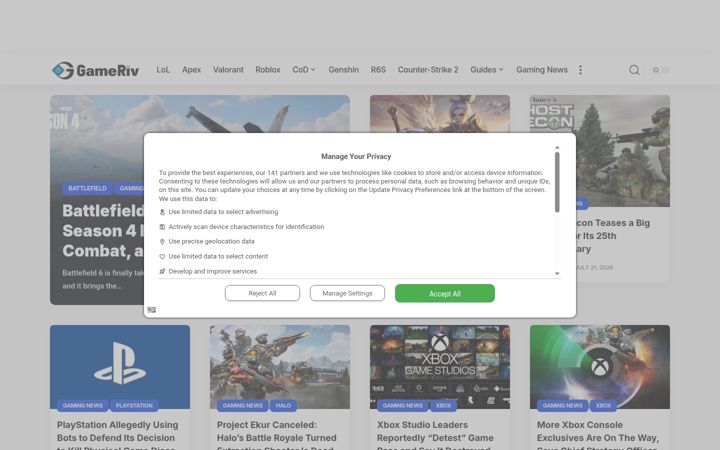The width and height of the screenshot is (720, 450).
Task: Open 'PlayStation Allegedly Using Bots' article
Action: click(118, 435)
